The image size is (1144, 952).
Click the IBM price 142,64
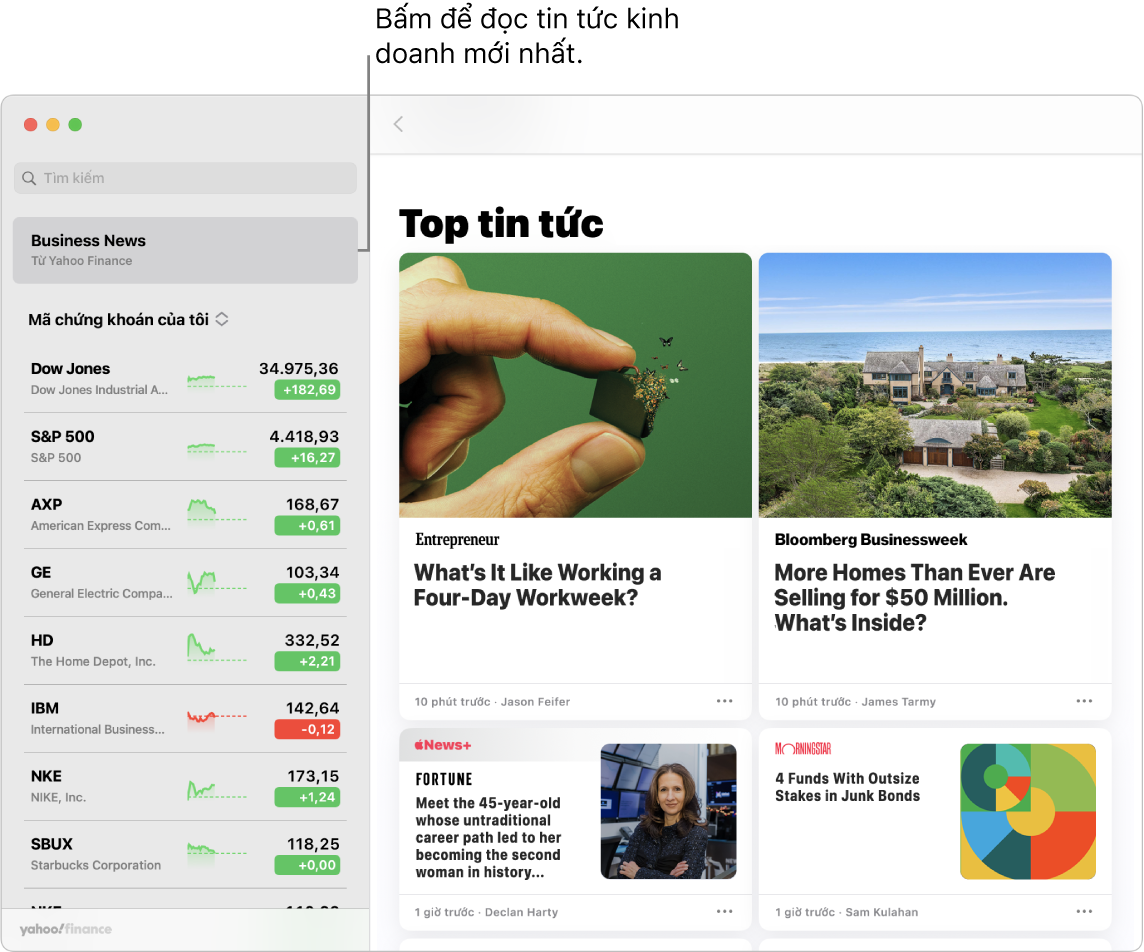tap(312, 708)
